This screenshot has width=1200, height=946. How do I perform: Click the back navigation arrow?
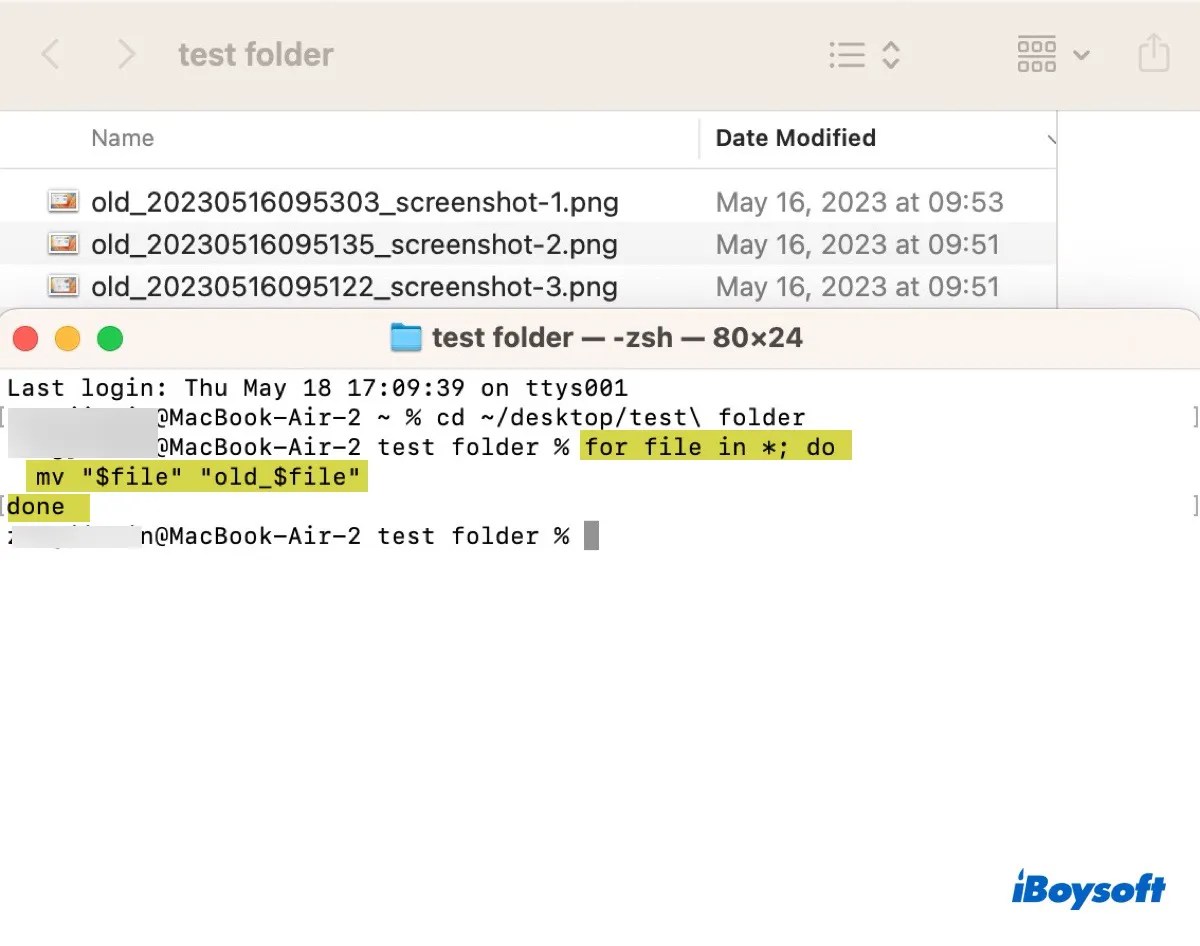click(50, 55)
